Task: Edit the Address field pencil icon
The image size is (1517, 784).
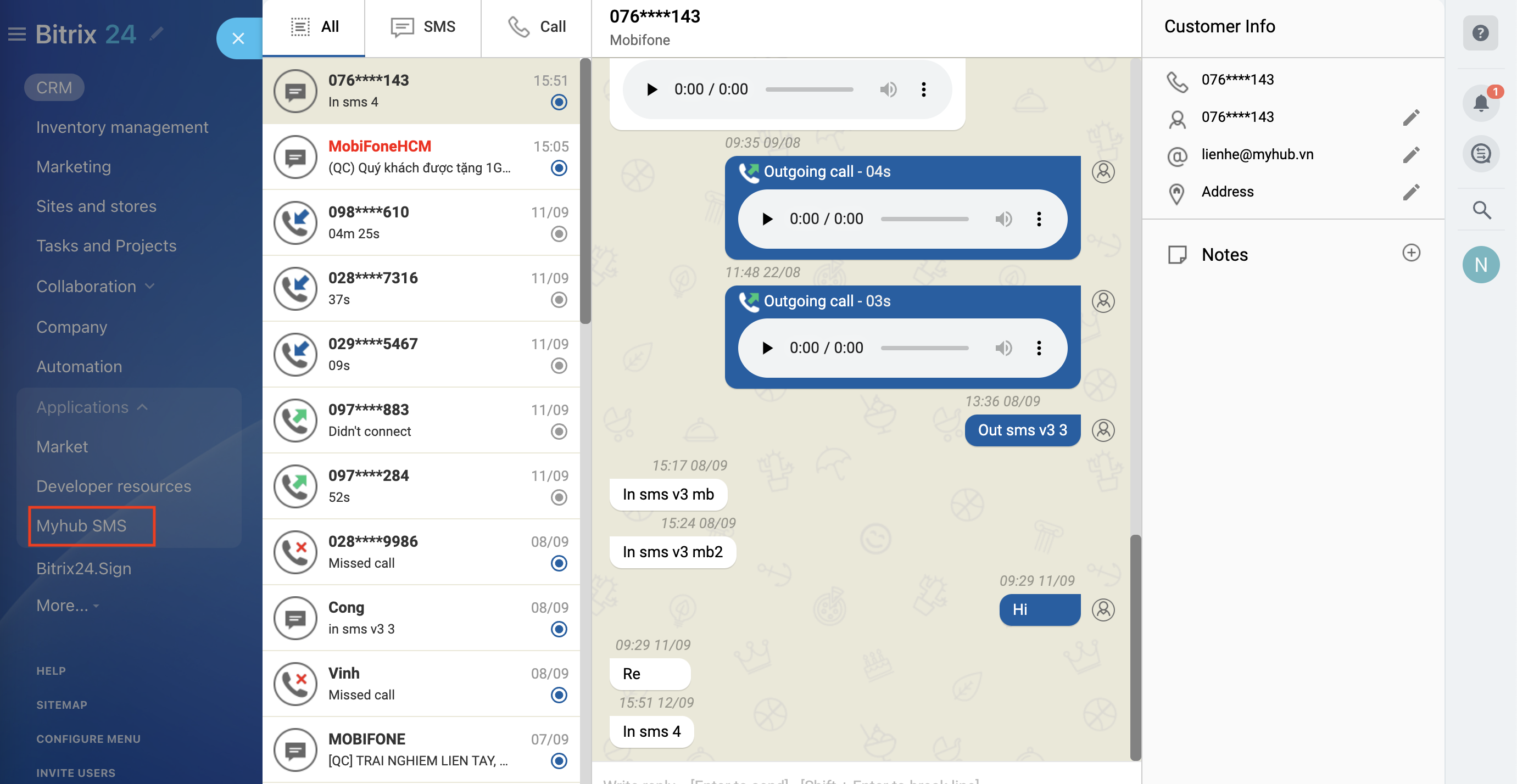Action: pyautogui.click(x=1411, y=192)
